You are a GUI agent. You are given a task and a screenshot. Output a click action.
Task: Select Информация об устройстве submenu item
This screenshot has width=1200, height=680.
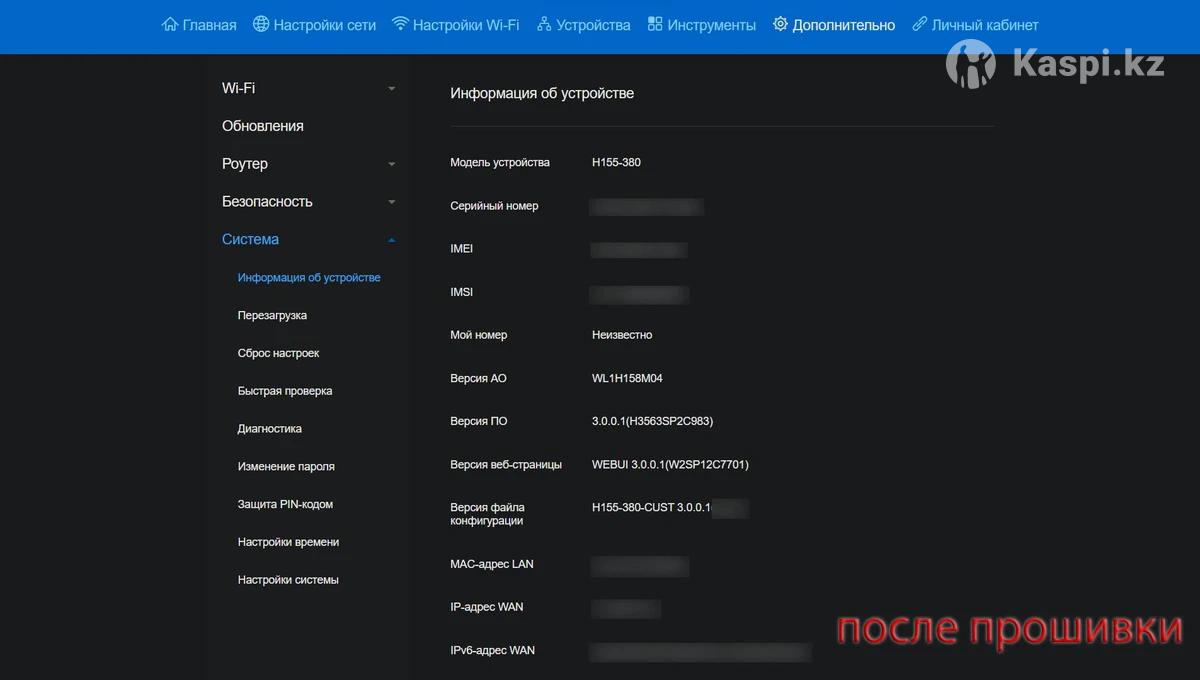[x=309, y=278]
